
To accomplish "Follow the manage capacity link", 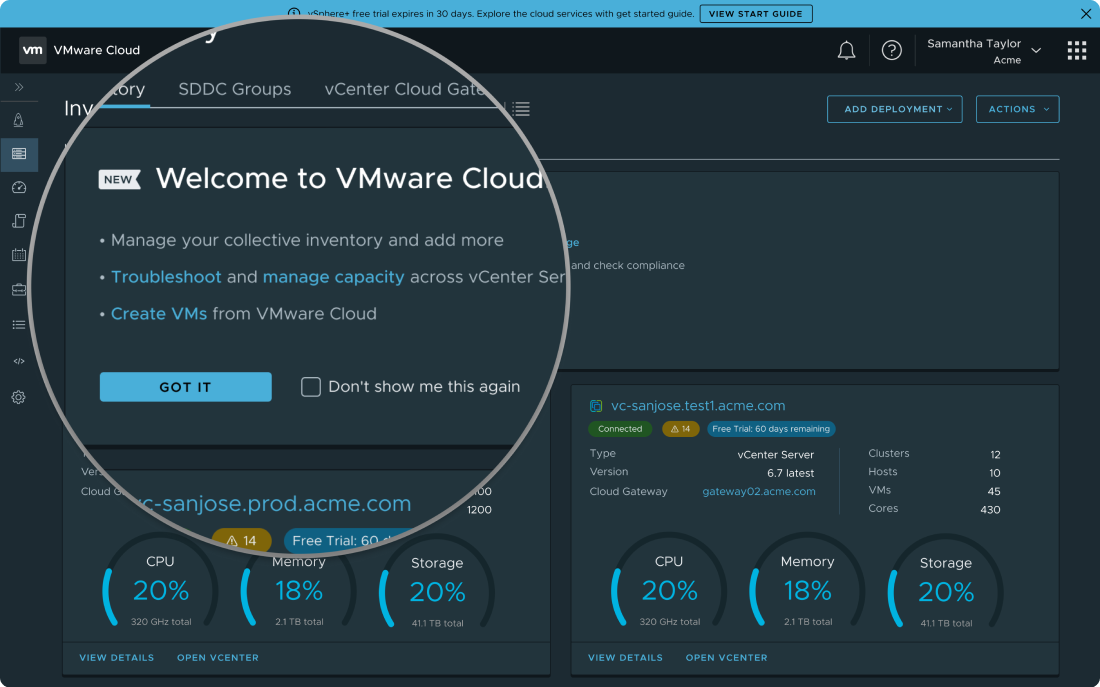I will [x=333, y=277].
